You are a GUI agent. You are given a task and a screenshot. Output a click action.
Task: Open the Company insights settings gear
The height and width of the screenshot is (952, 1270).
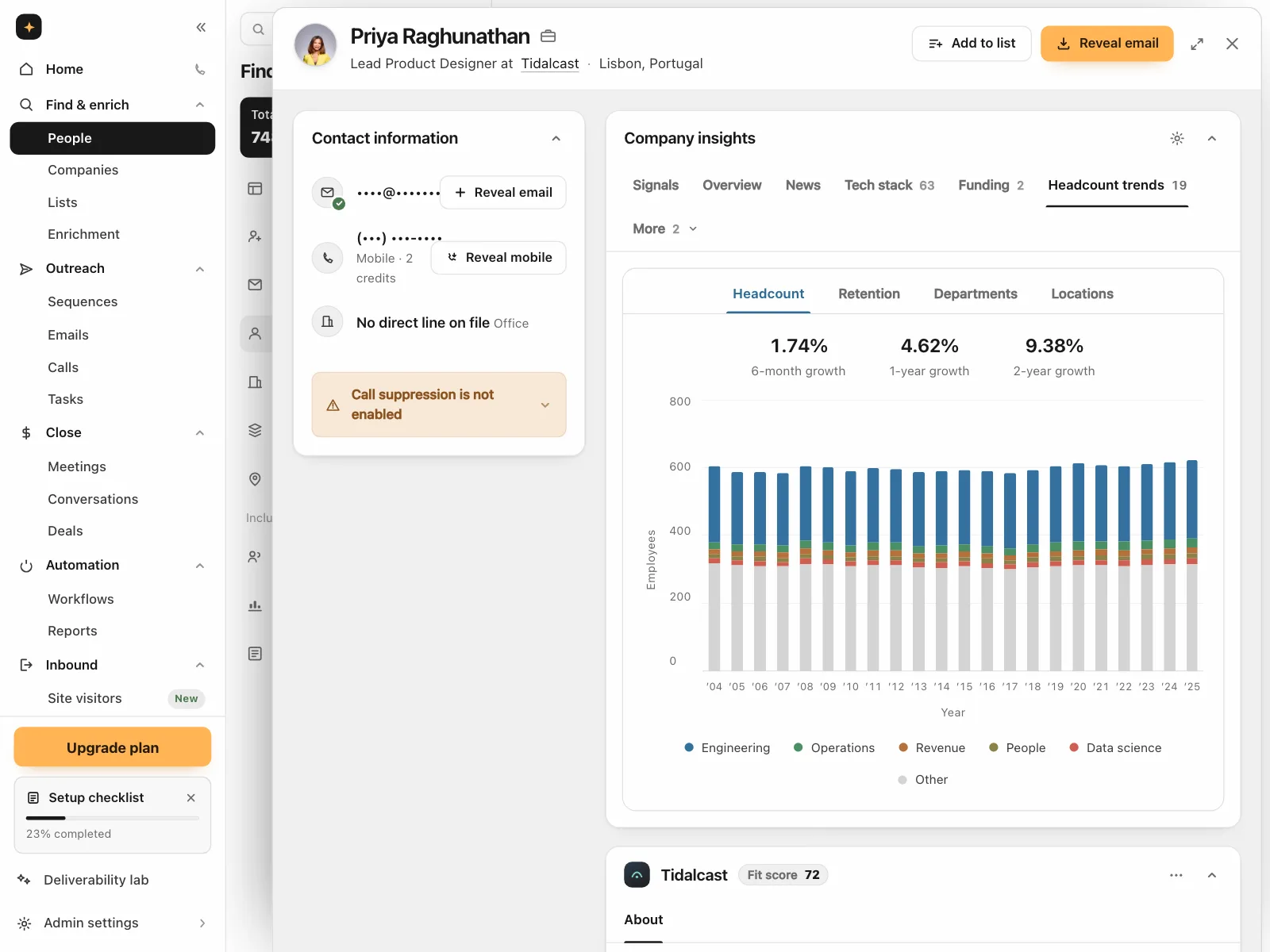pyautogui.click(x=1177, y=138)
